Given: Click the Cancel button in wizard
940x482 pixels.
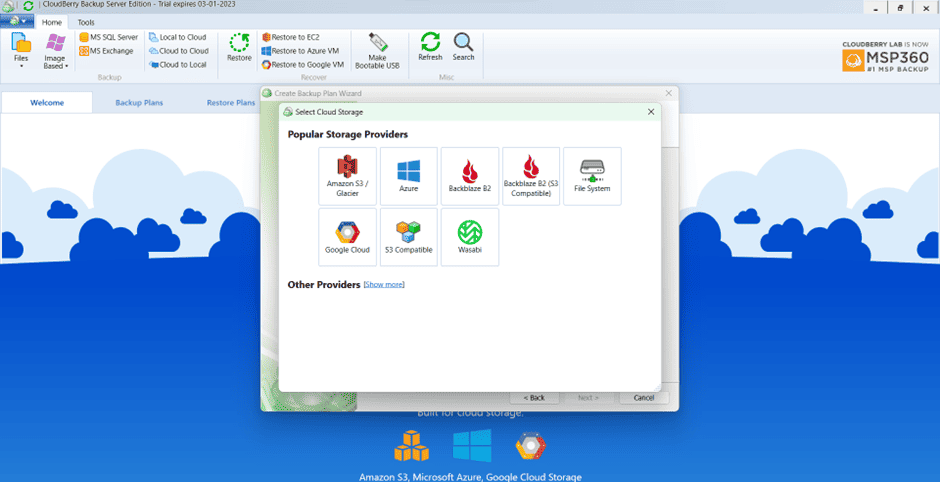Looking at the screenshot, I should [644, 397].
